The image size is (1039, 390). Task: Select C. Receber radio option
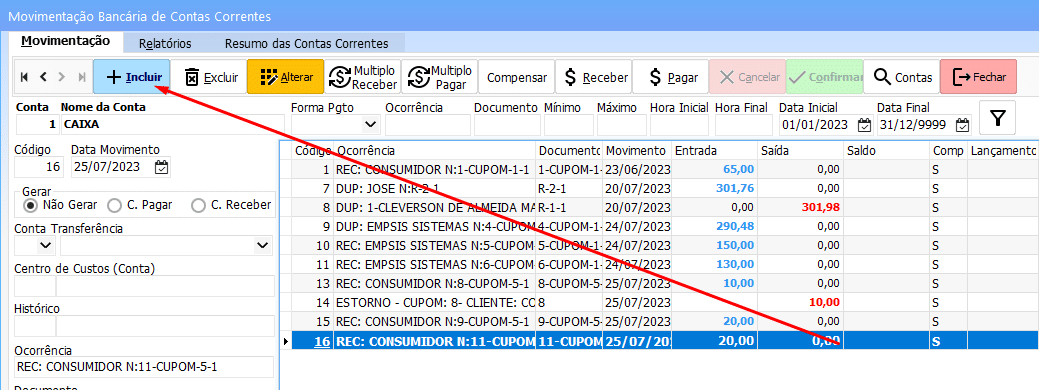pyautogui.click(x=231, y=205)
